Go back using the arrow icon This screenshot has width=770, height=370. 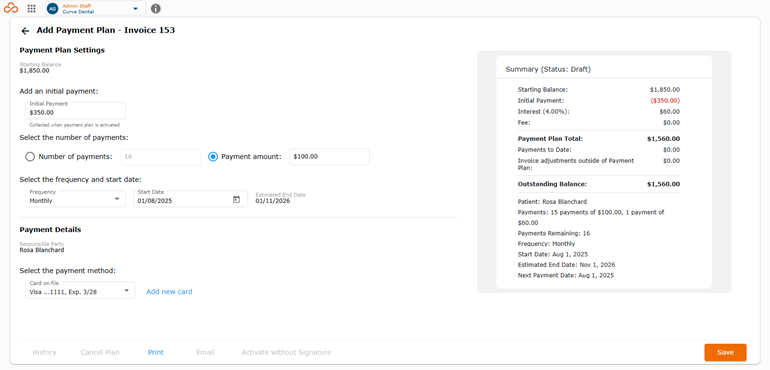point(26,31)
